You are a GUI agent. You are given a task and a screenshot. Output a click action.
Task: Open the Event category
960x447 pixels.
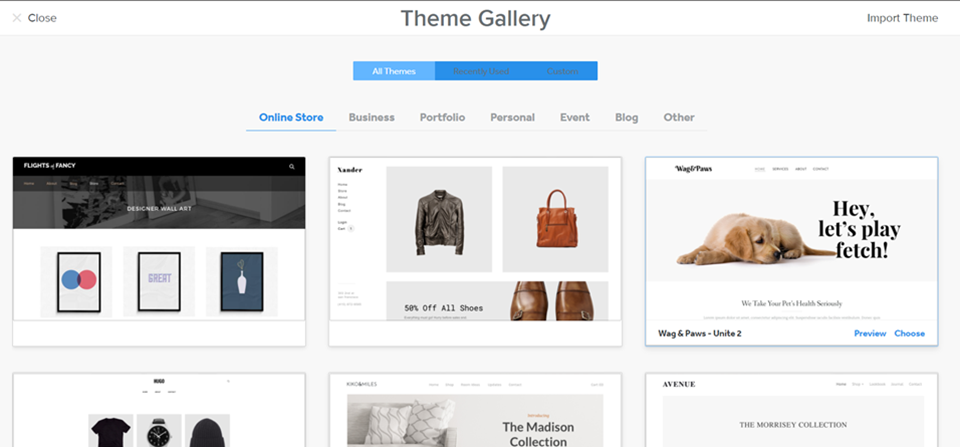[575, 118]
